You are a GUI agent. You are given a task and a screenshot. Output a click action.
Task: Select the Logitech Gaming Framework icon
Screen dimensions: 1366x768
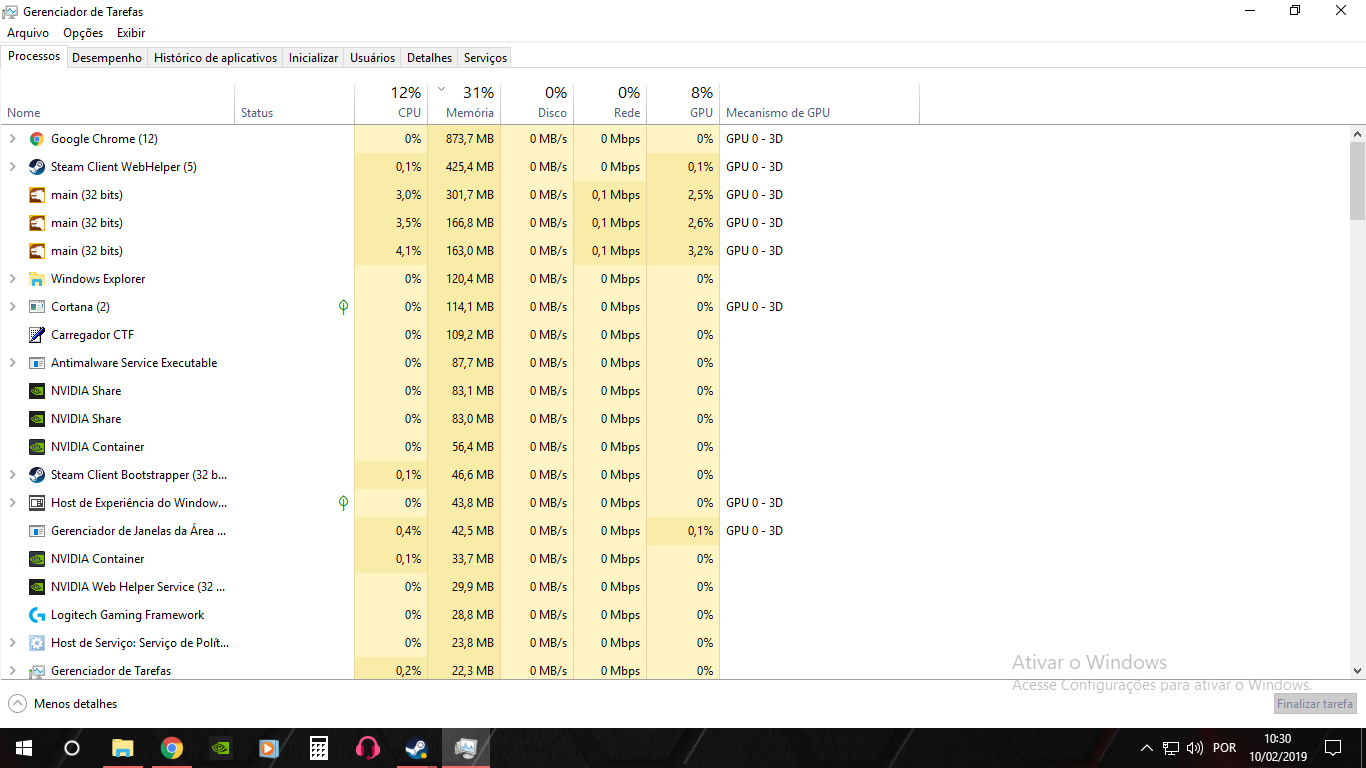tap(37, 615)
